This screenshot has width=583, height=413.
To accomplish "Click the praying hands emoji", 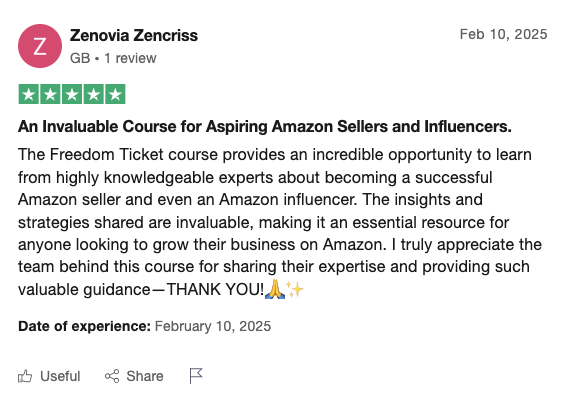I will tap(275, 289).
